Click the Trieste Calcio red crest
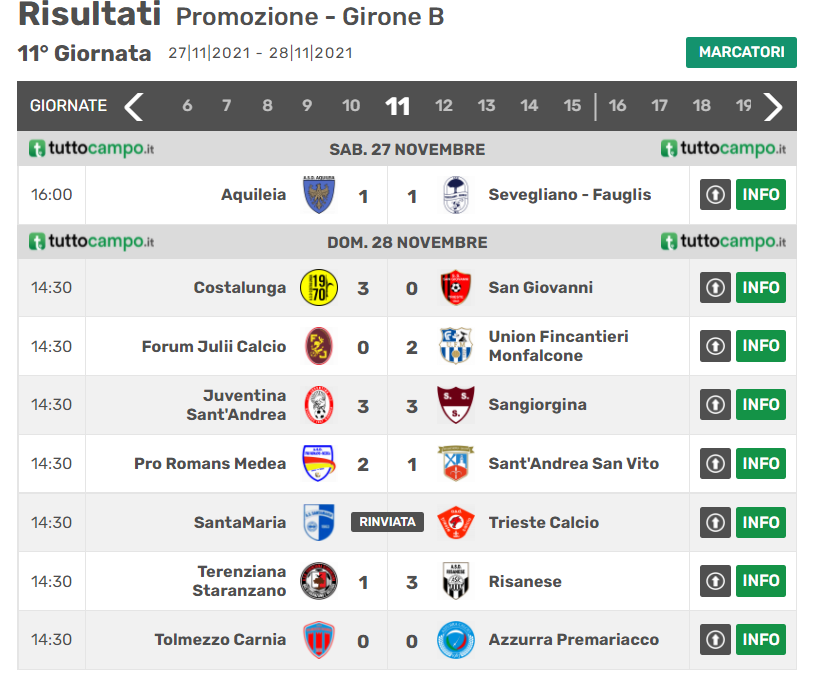 456,523
